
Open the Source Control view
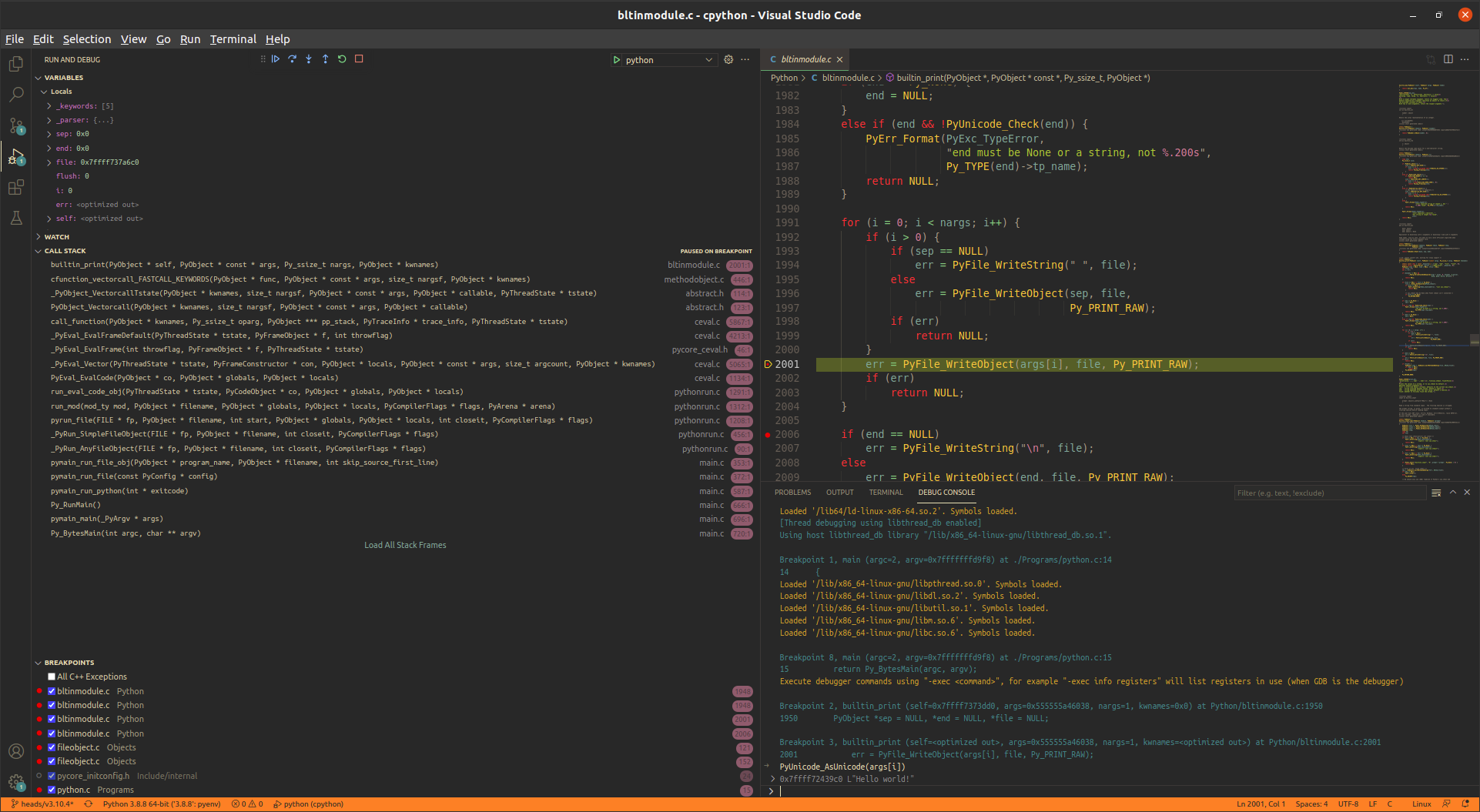click(x=15, y=125)
